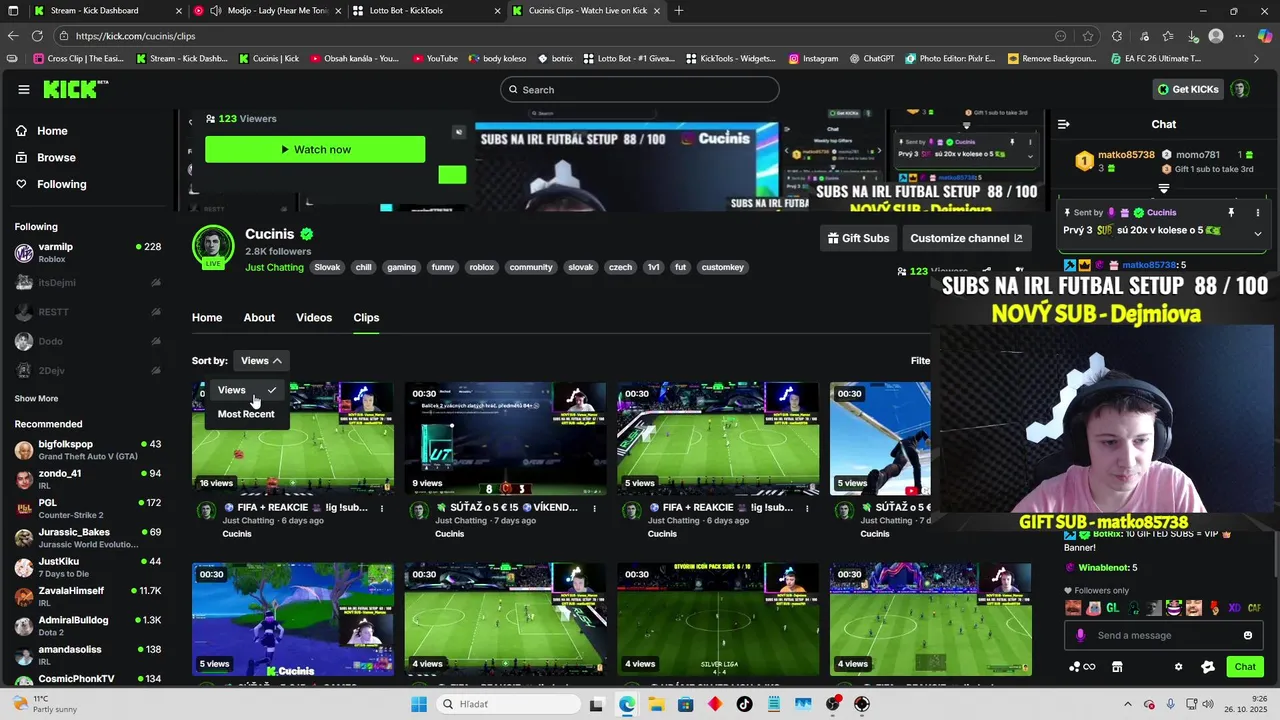1280x720 pixels.
Task: Click the Kick search field
Action: coord(640,89)
